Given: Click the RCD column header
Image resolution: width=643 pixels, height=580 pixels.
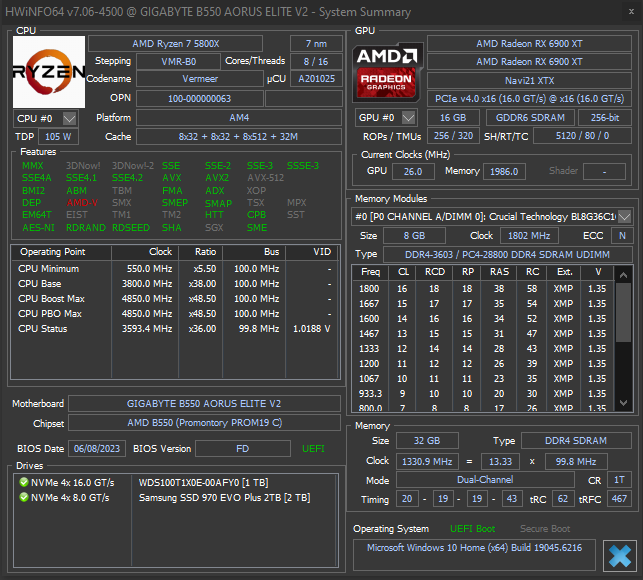Looking at the screenshot, I should point(434,272).
